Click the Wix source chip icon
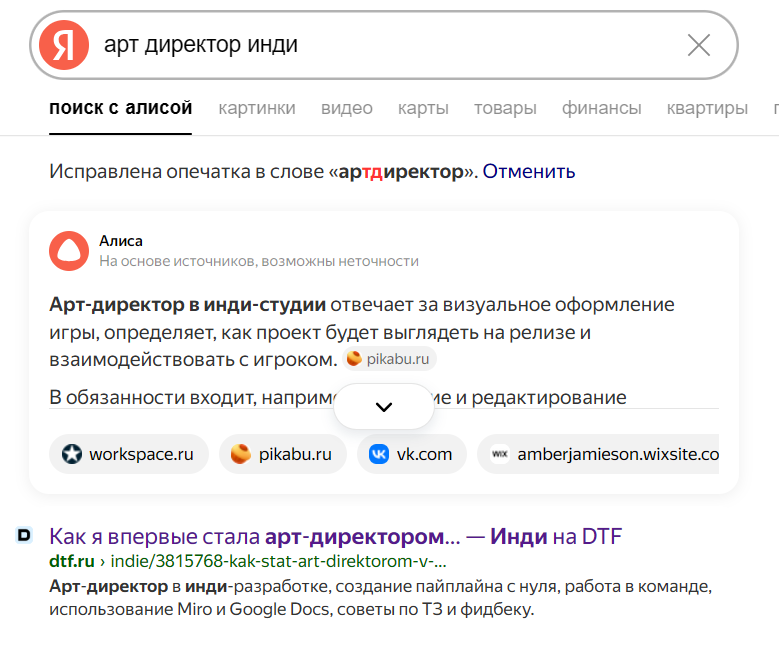 coord(500,454)
